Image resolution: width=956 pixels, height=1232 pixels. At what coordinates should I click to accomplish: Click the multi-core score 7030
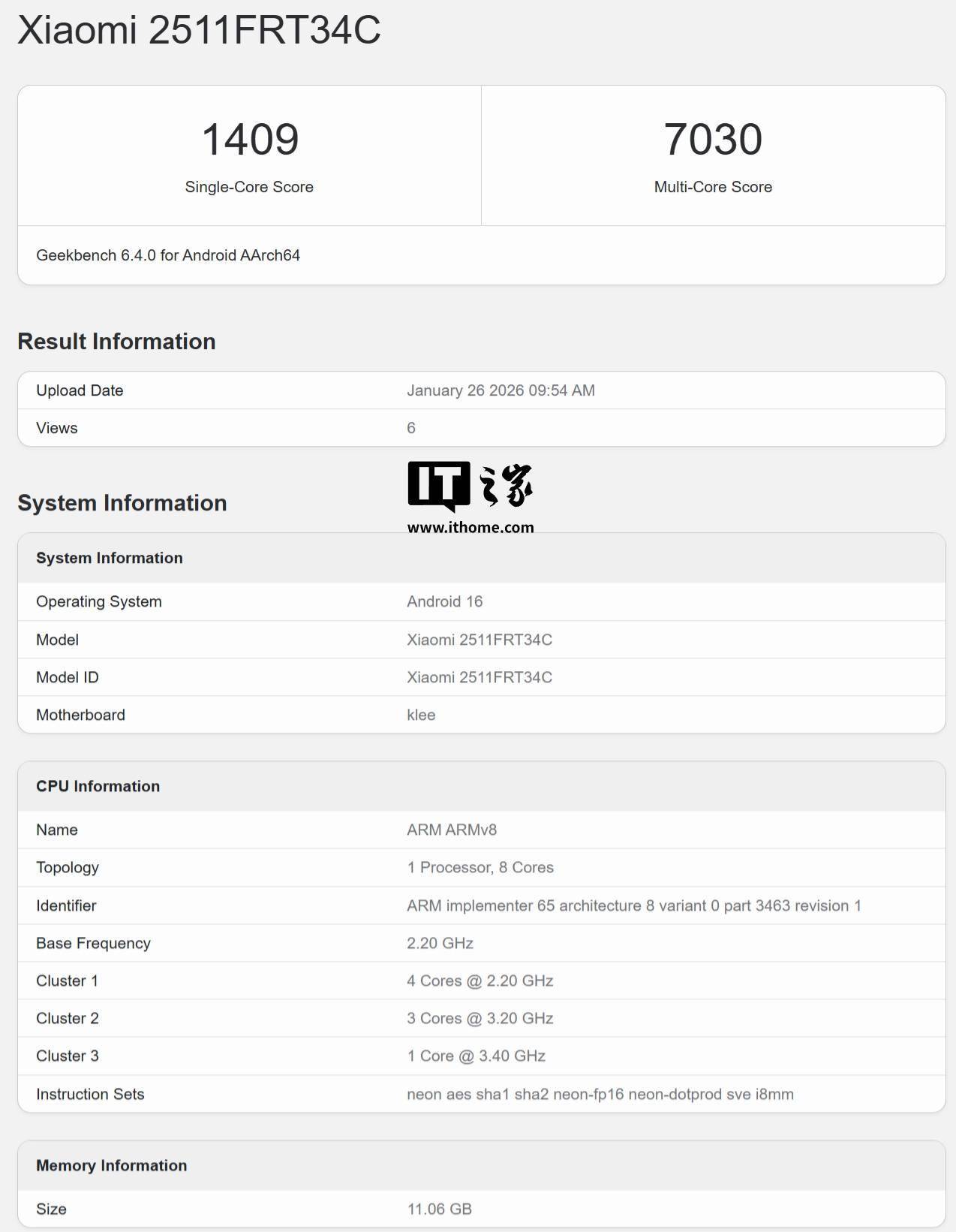click(x=713, y=140)
